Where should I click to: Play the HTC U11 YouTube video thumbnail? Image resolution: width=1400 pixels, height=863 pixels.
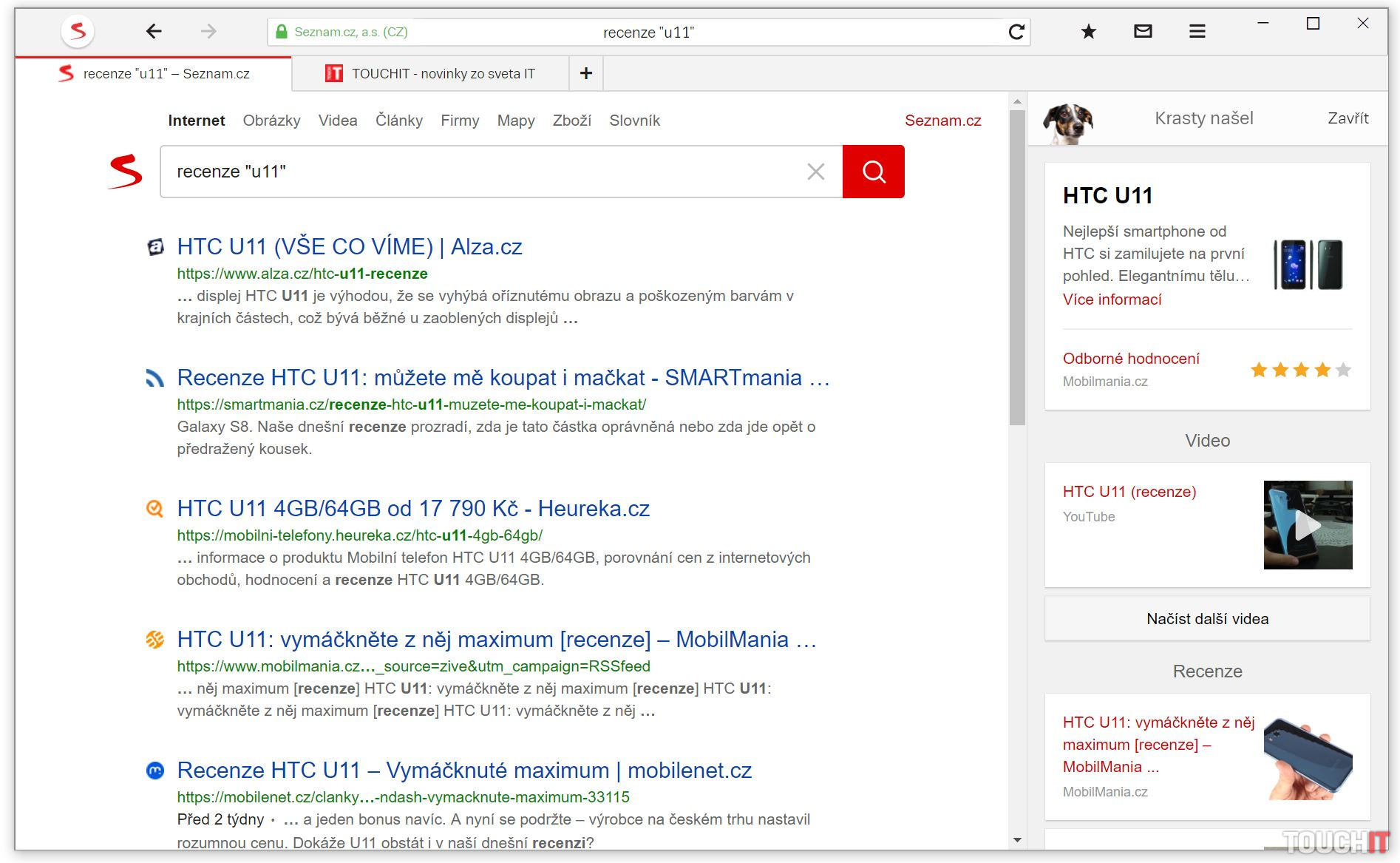(1307, 525)
